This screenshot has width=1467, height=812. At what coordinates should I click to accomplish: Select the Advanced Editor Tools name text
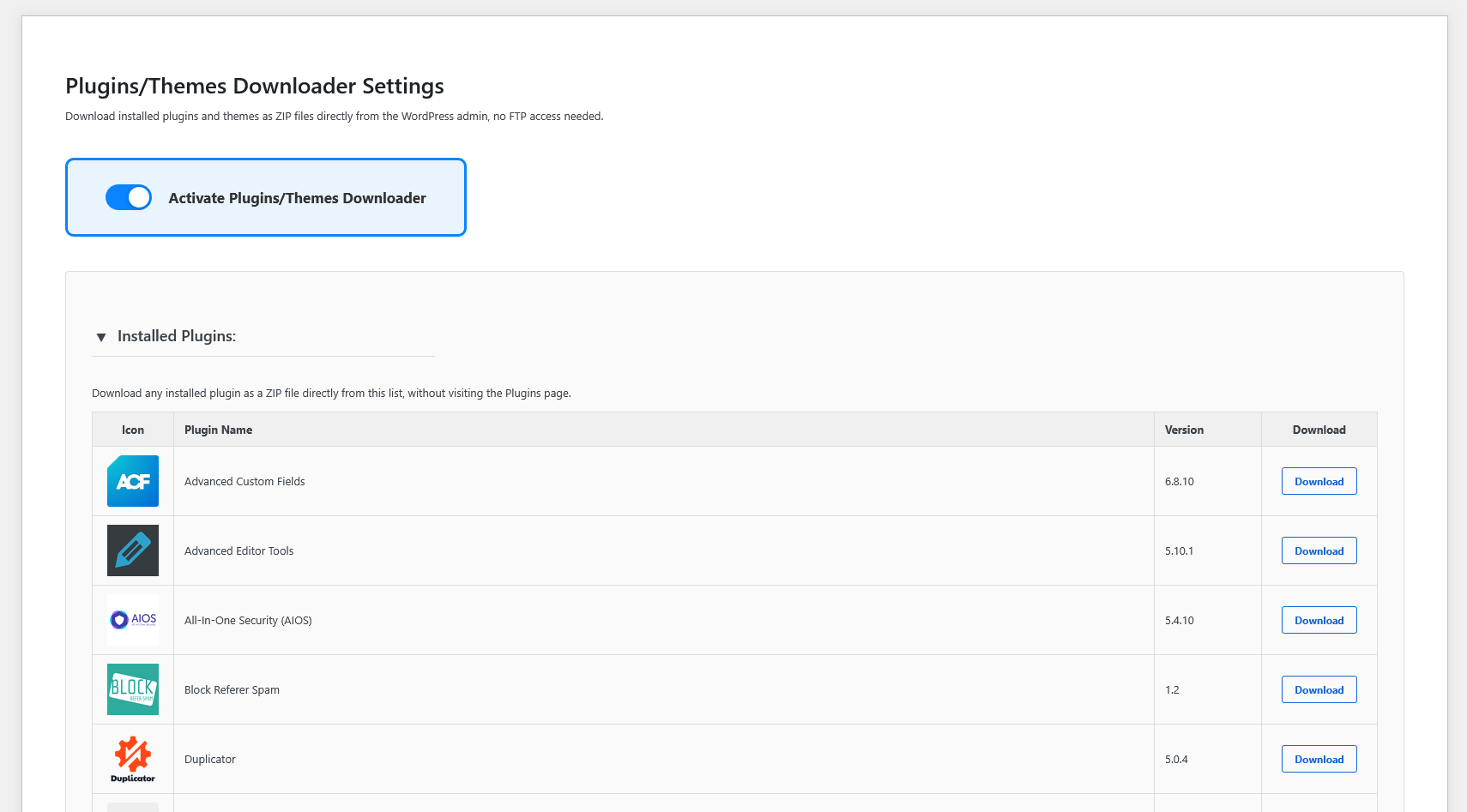[238, 550]
